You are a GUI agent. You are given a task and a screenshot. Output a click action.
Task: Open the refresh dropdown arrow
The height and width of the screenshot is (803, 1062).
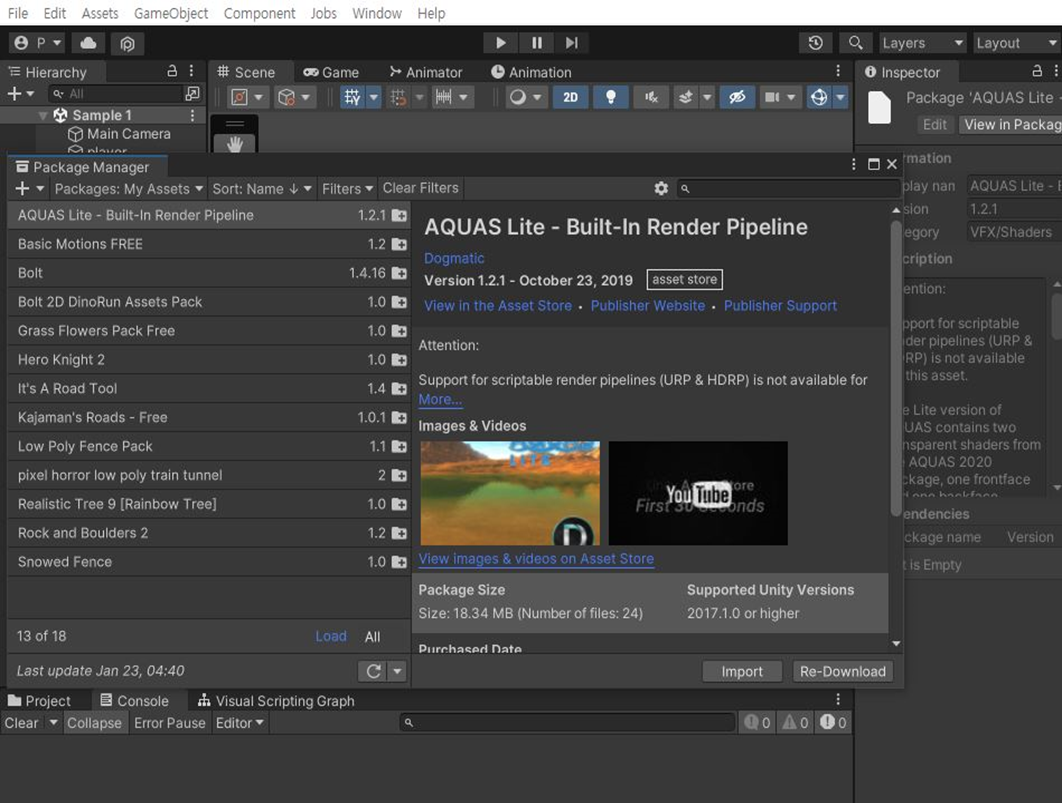click(398, 671)
